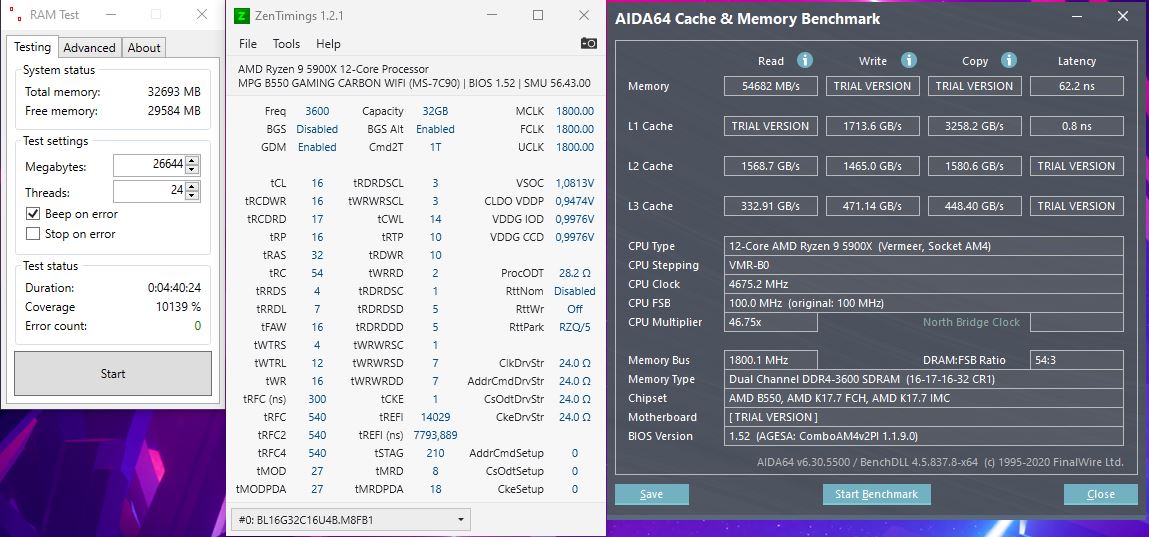
Task: Click the Threads input field
Action: 149,192
